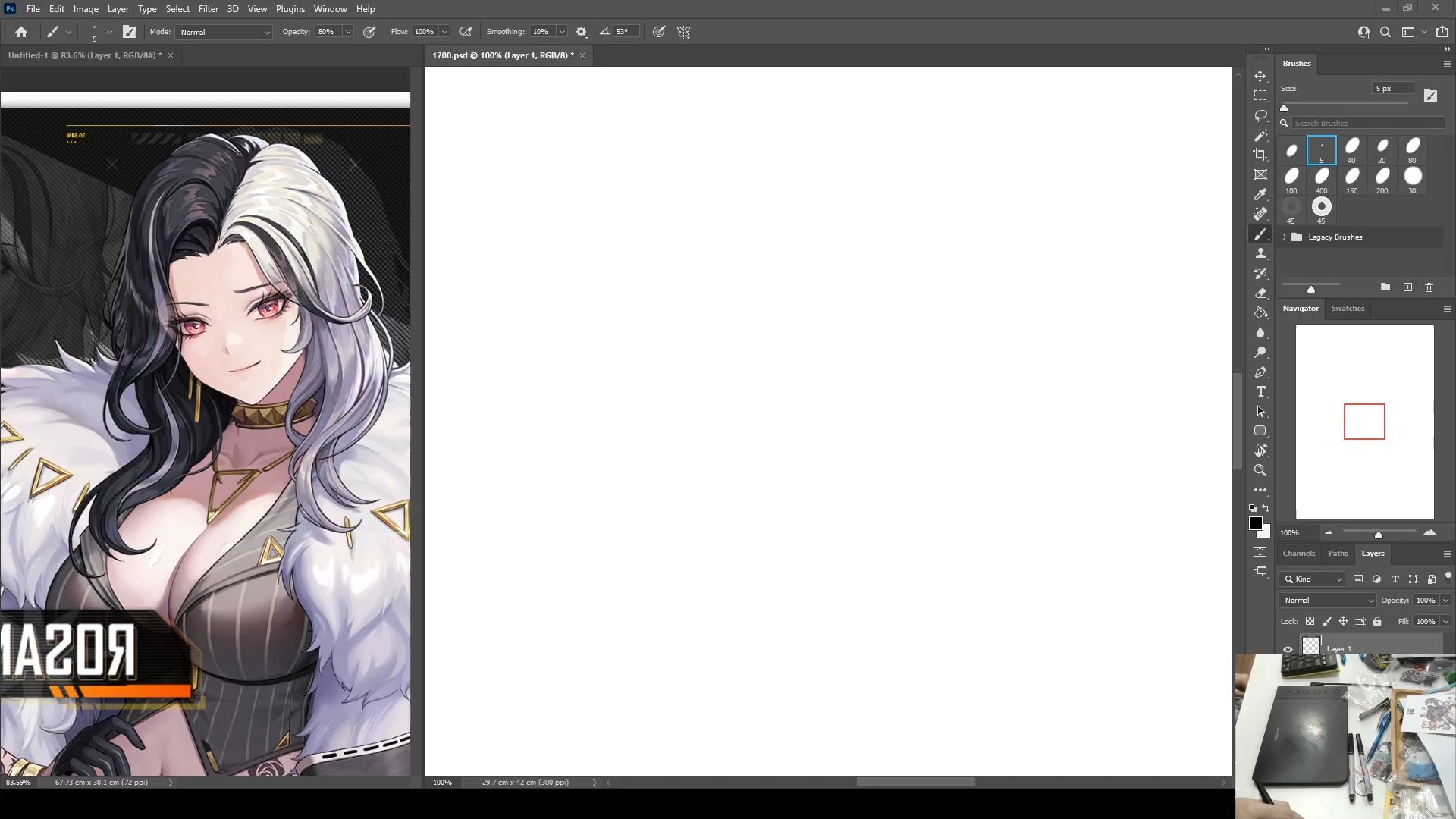Open the Image menu
This screenshot has height=819, width=1456.
pos(86,9)
